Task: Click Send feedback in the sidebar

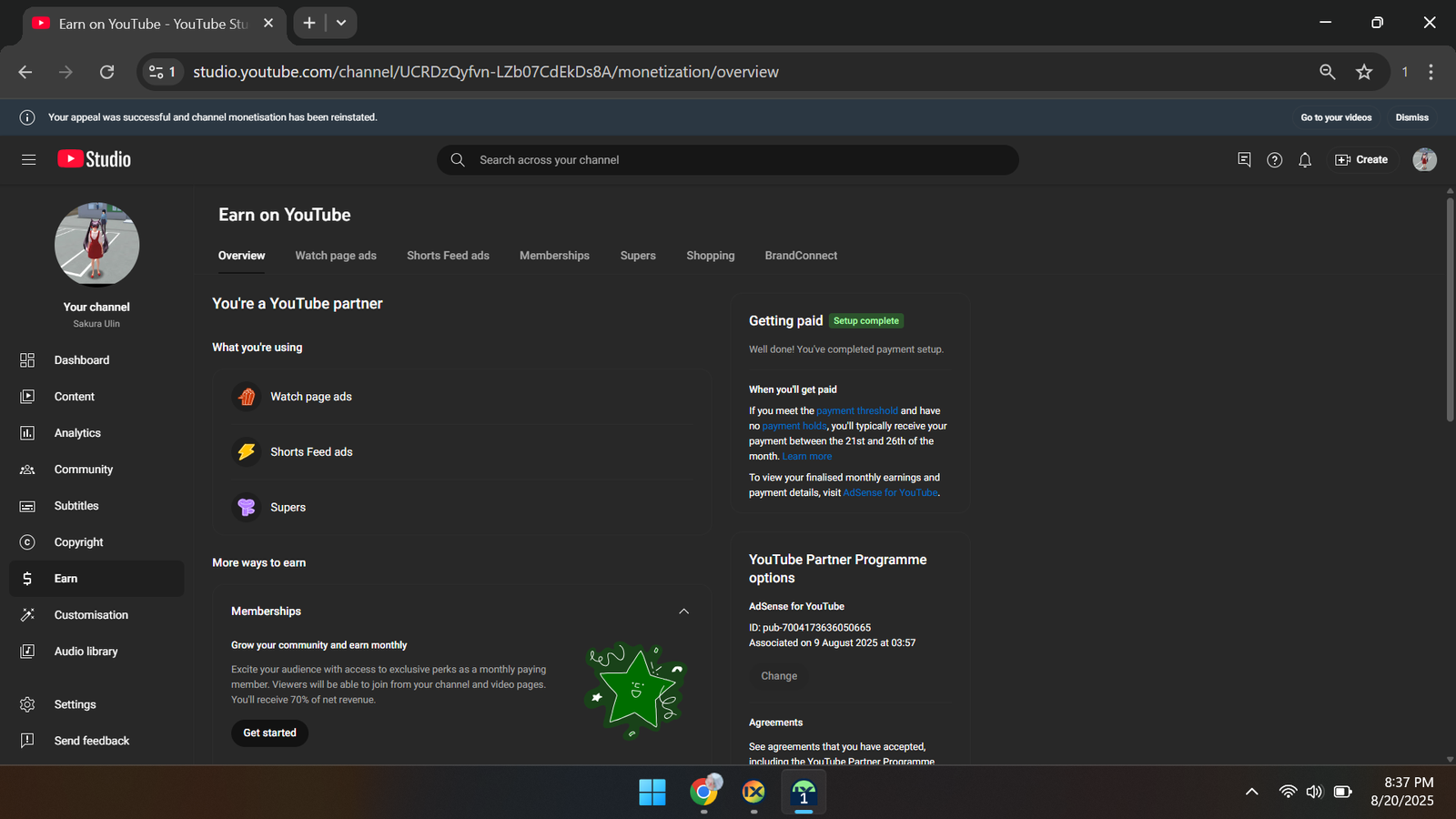Action: point(96,741)
